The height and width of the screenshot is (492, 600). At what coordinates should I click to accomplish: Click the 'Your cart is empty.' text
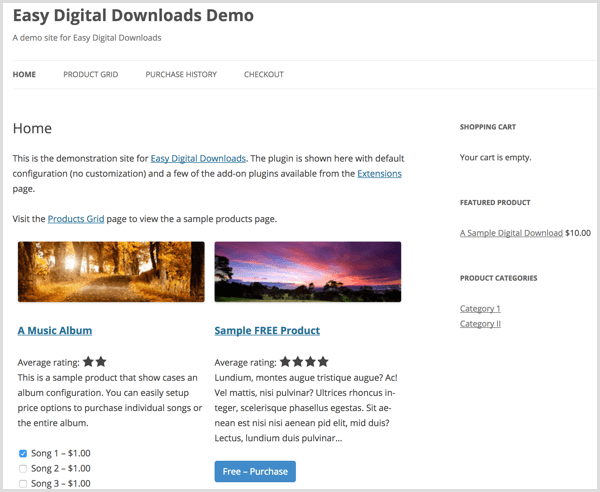click(496, 157)
